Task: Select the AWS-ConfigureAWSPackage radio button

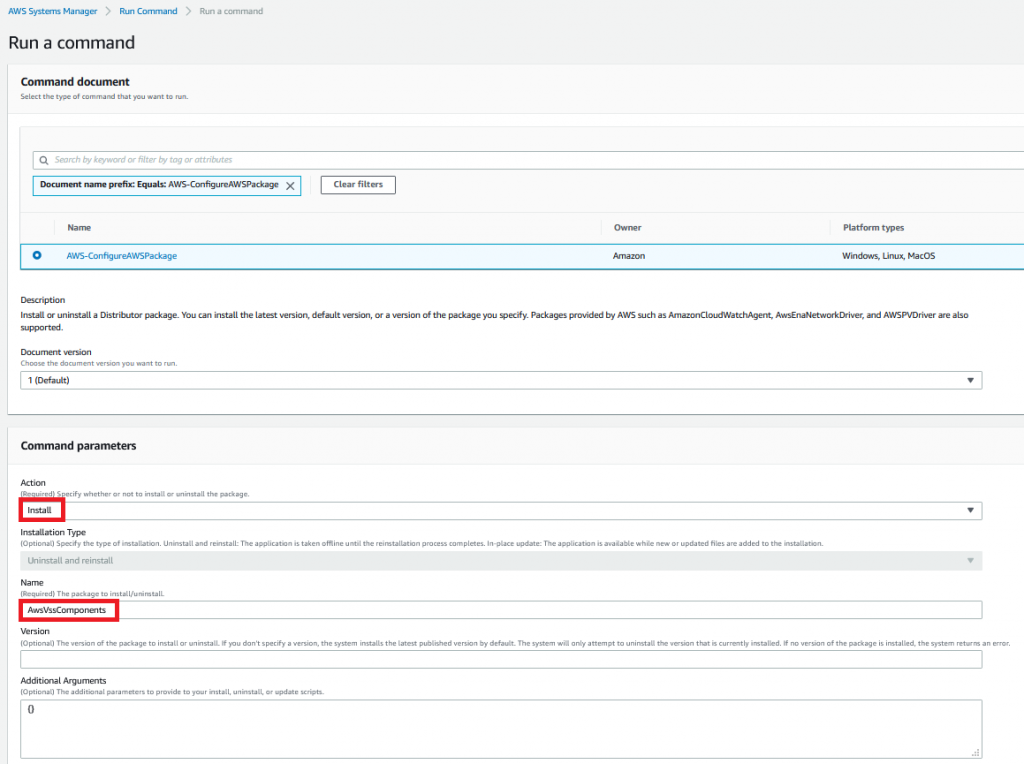Action: (37, 255)
